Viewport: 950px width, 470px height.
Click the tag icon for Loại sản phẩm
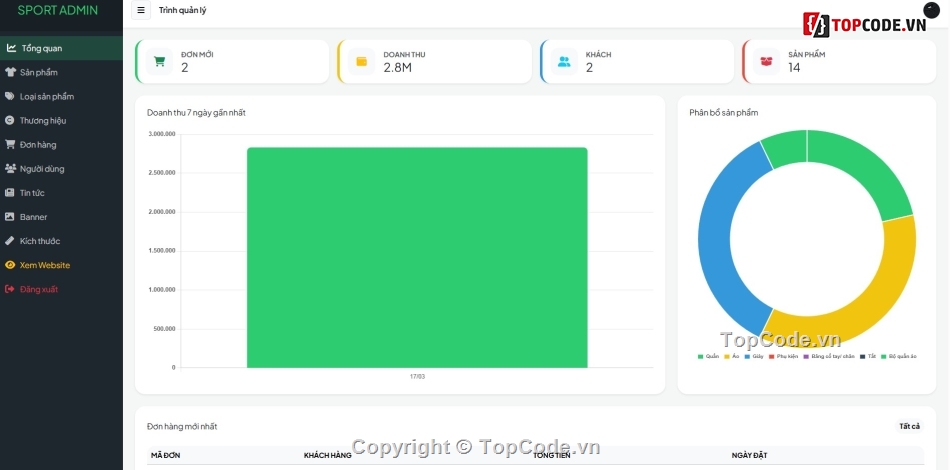[10, 96]
